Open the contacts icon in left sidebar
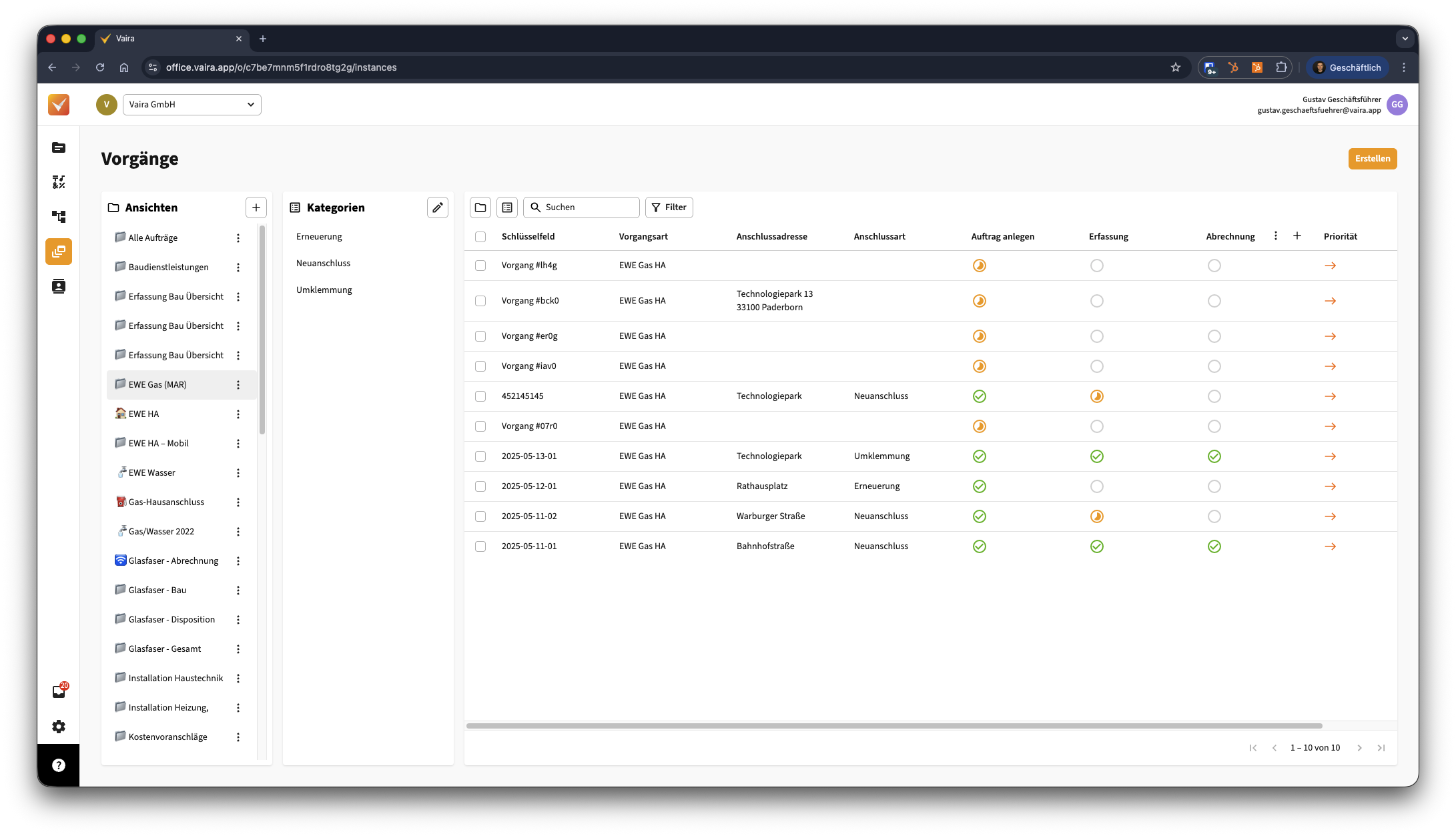The image size is (1456, 836). tap(59, 286)
